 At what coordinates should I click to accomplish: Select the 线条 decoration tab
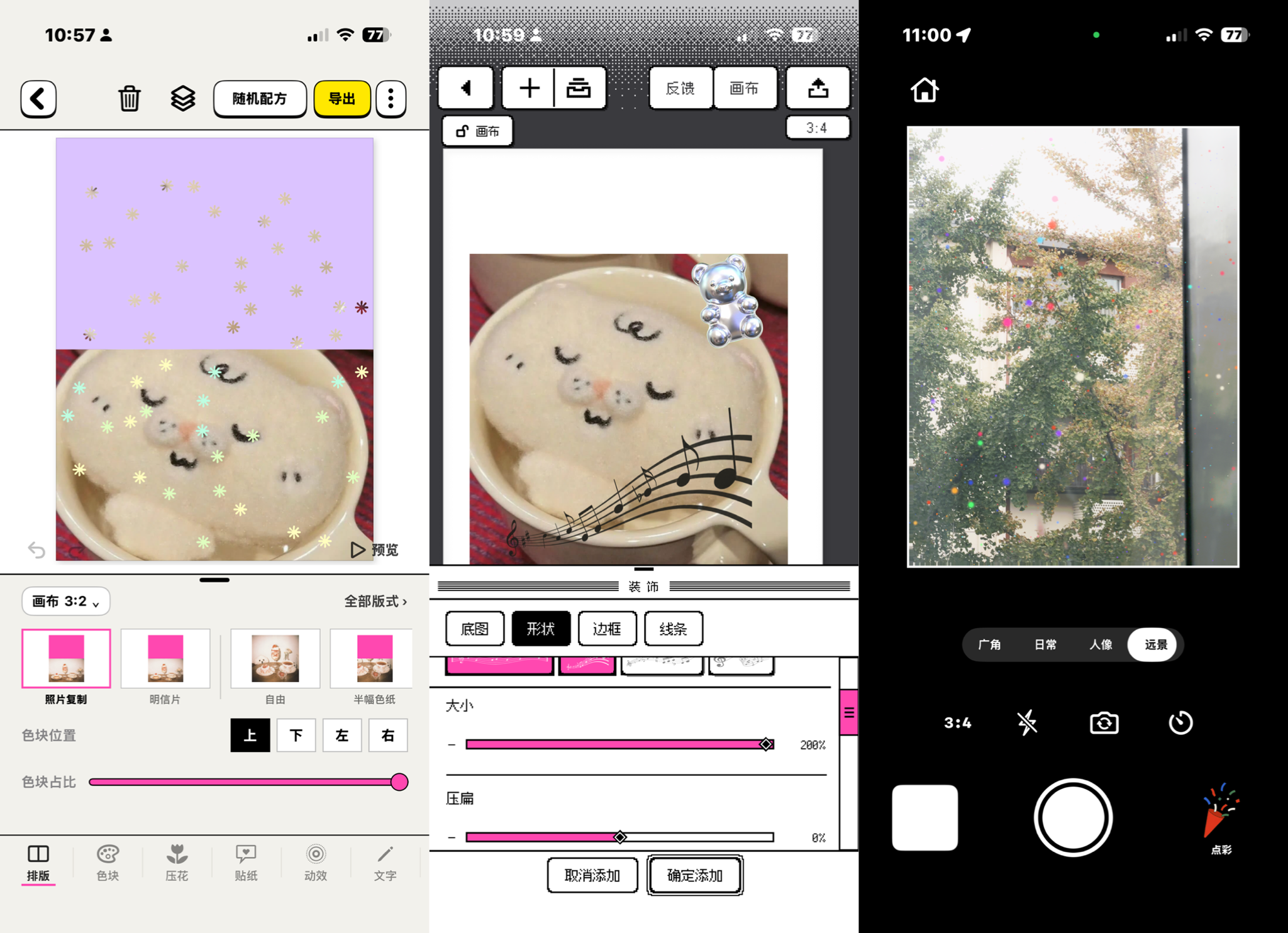coord(674,629)
